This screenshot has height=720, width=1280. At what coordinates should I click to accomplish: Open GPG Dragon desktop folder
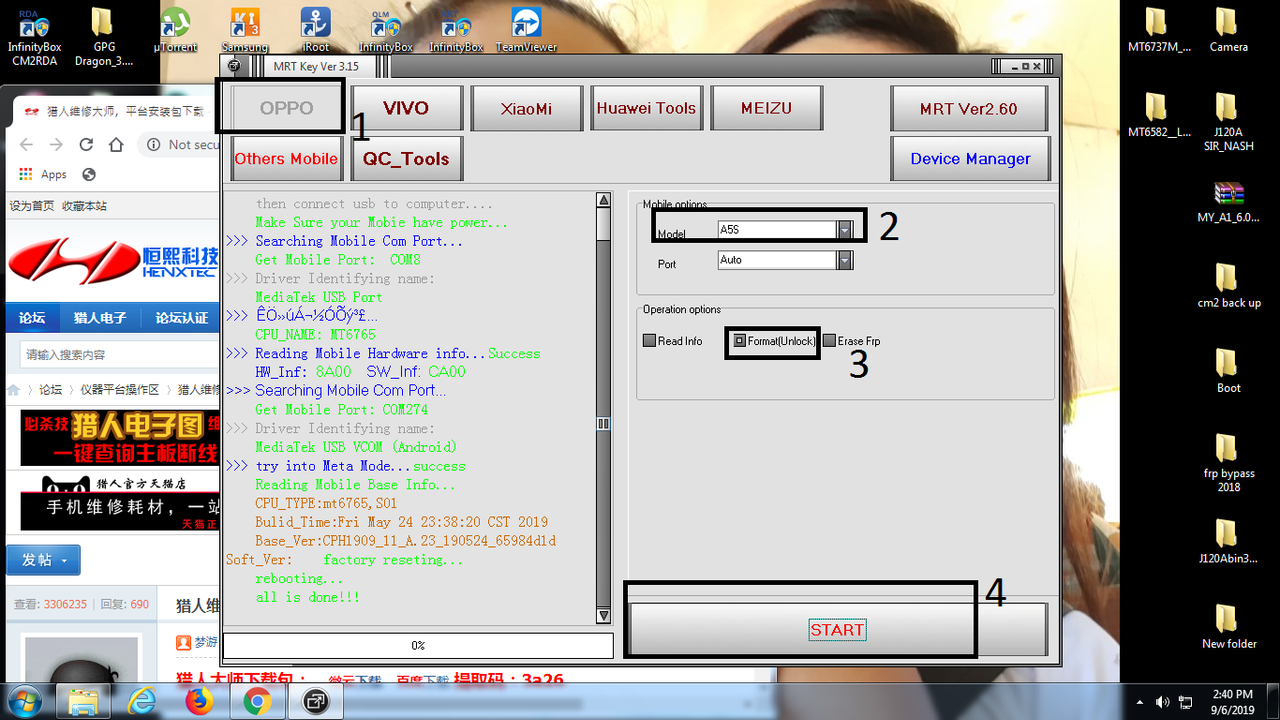pyautogui.click(x=104, y=30)
